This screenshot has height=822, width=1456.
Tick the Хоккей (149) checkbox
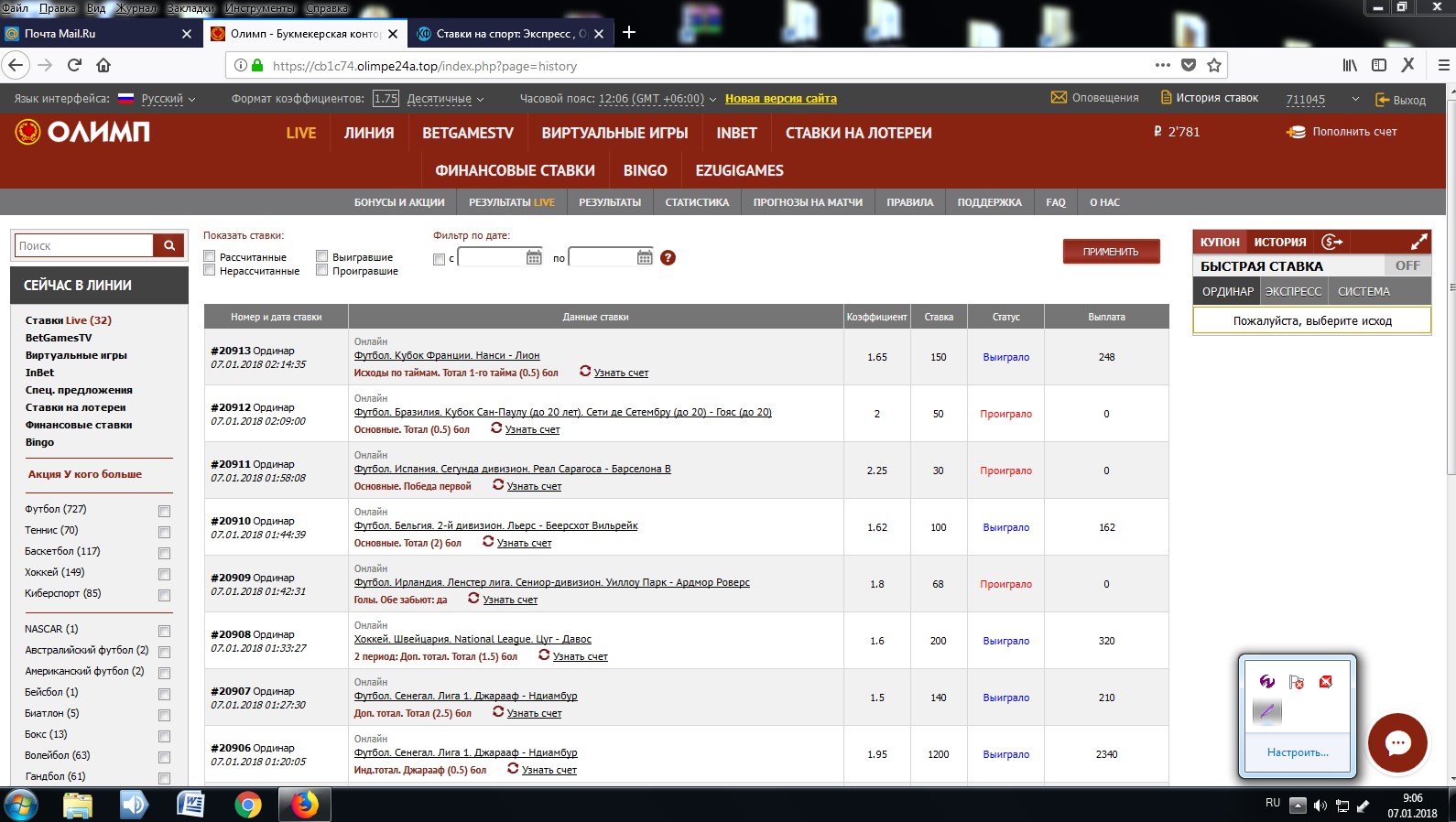(164, 574)
